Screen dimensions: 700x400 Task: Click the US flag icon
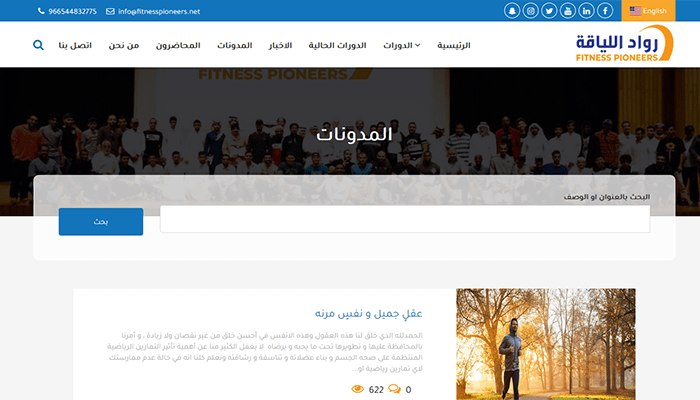(635, 11)
